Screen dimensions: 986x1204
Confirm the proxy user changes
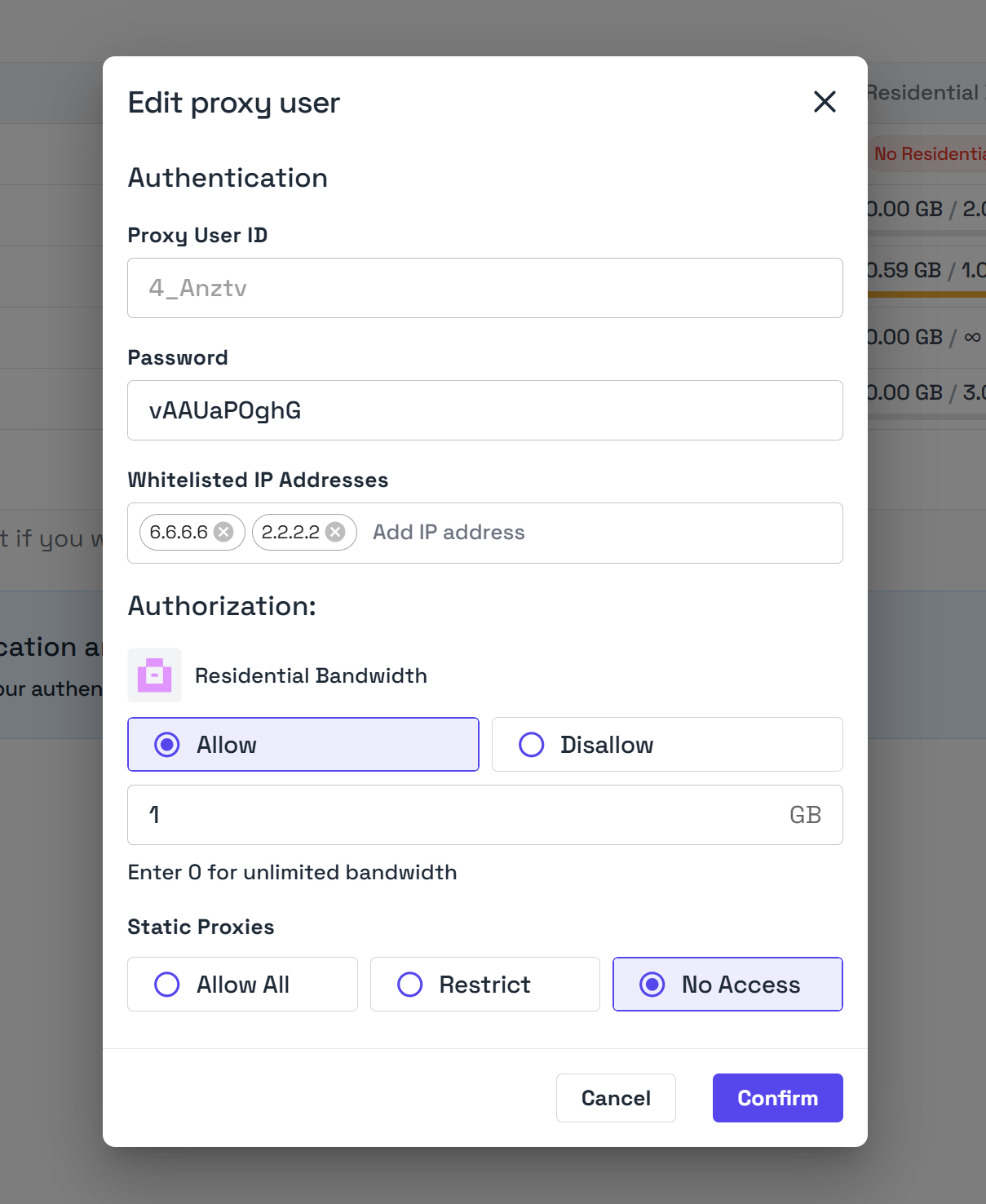point(777,1098)
